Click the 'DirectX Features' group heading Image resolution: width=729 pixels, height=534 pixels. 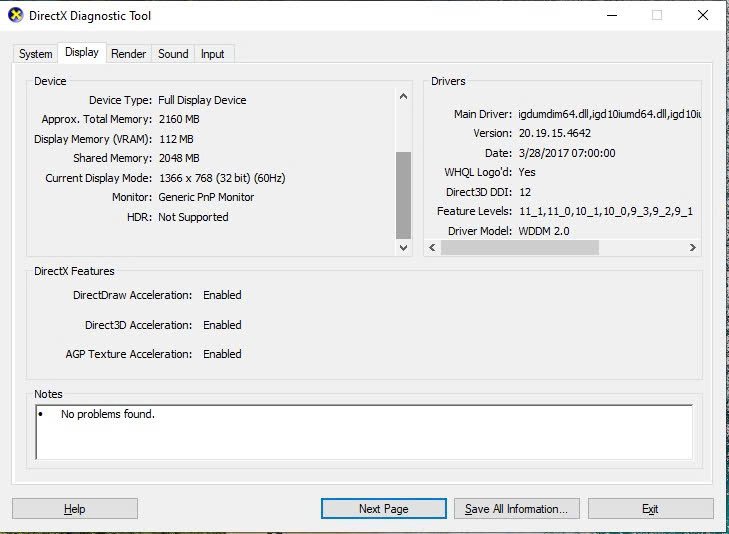click(74, 271)
